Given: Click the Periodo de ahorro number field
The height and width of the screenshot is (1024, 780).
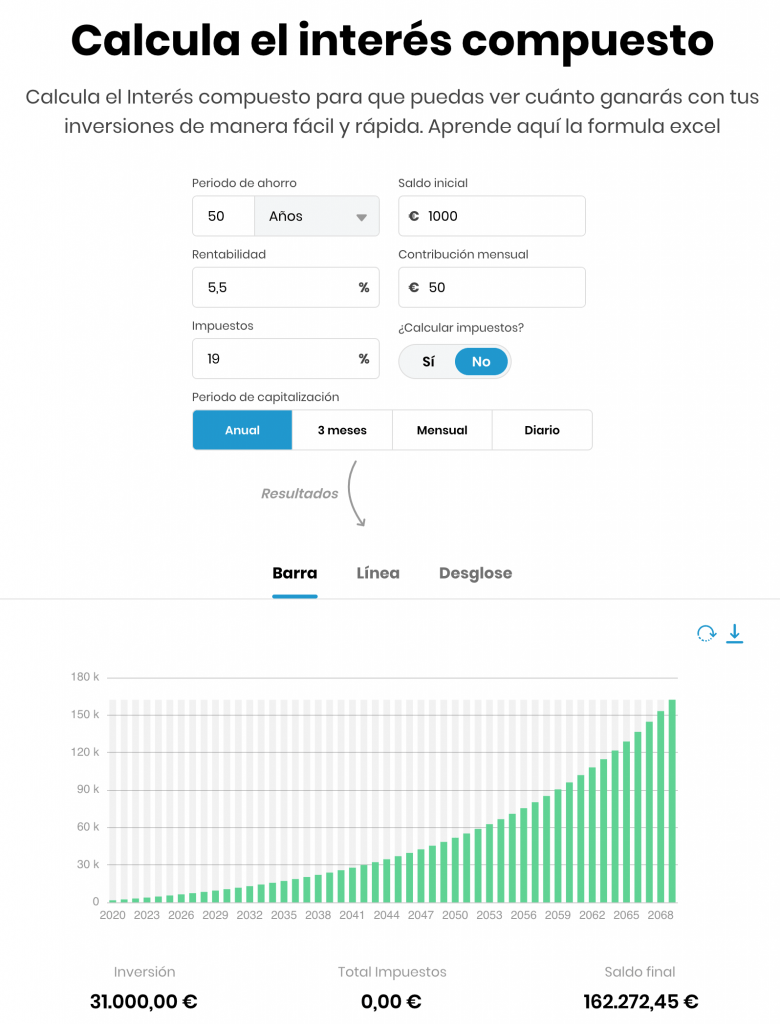Looking at the screenshot, I should pos(223,216).
